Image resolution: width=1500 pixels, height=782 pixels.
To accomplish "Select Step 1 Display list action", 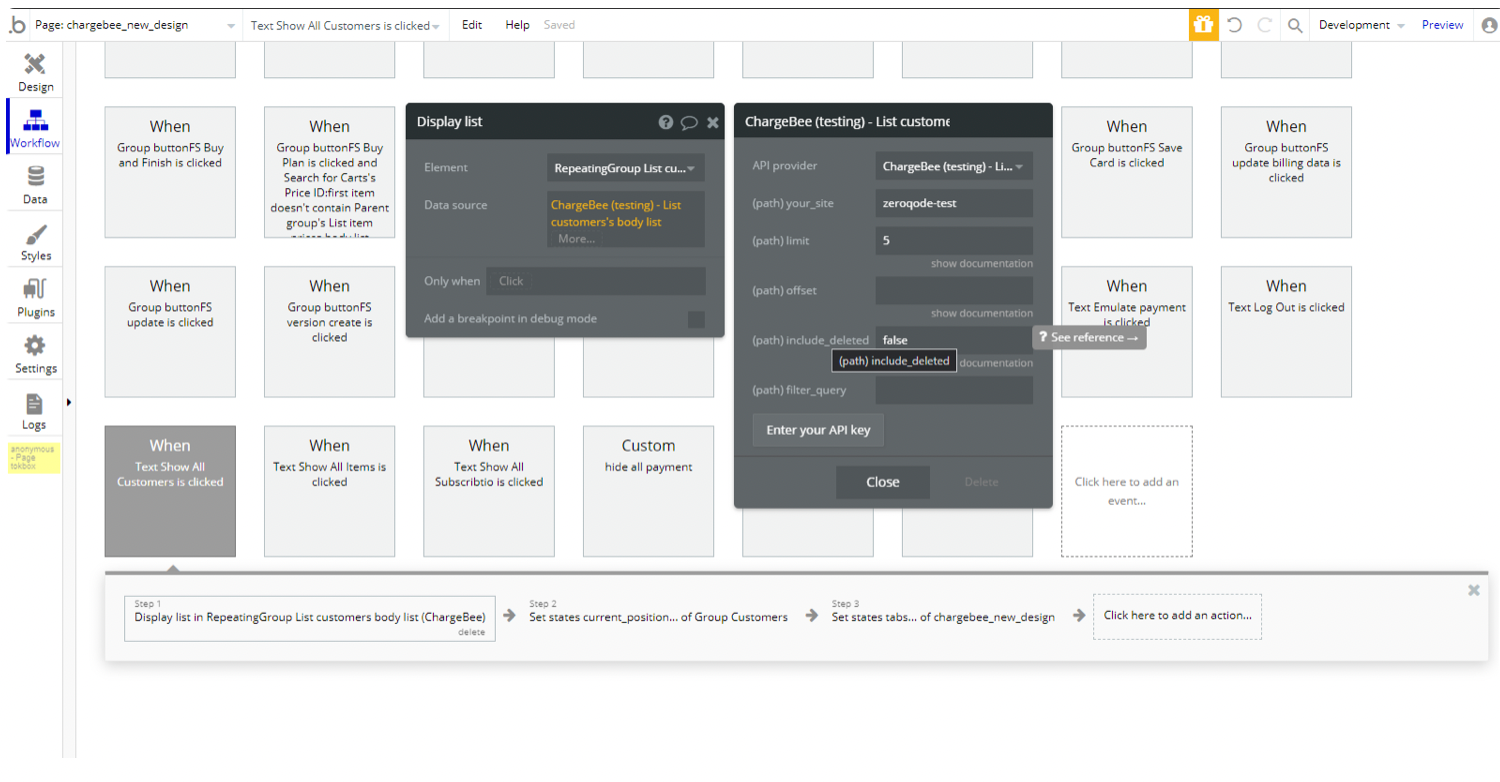I will click(x=310, y=618).
